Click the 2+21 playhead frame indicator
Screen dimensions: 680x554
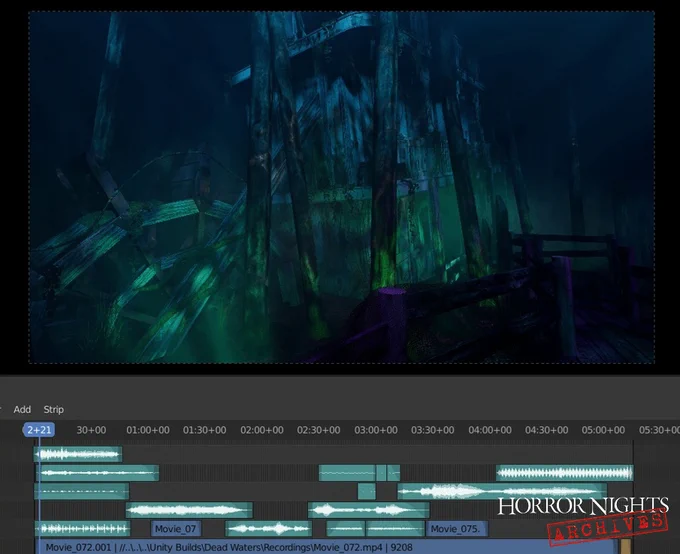click(x=39, y=430)
